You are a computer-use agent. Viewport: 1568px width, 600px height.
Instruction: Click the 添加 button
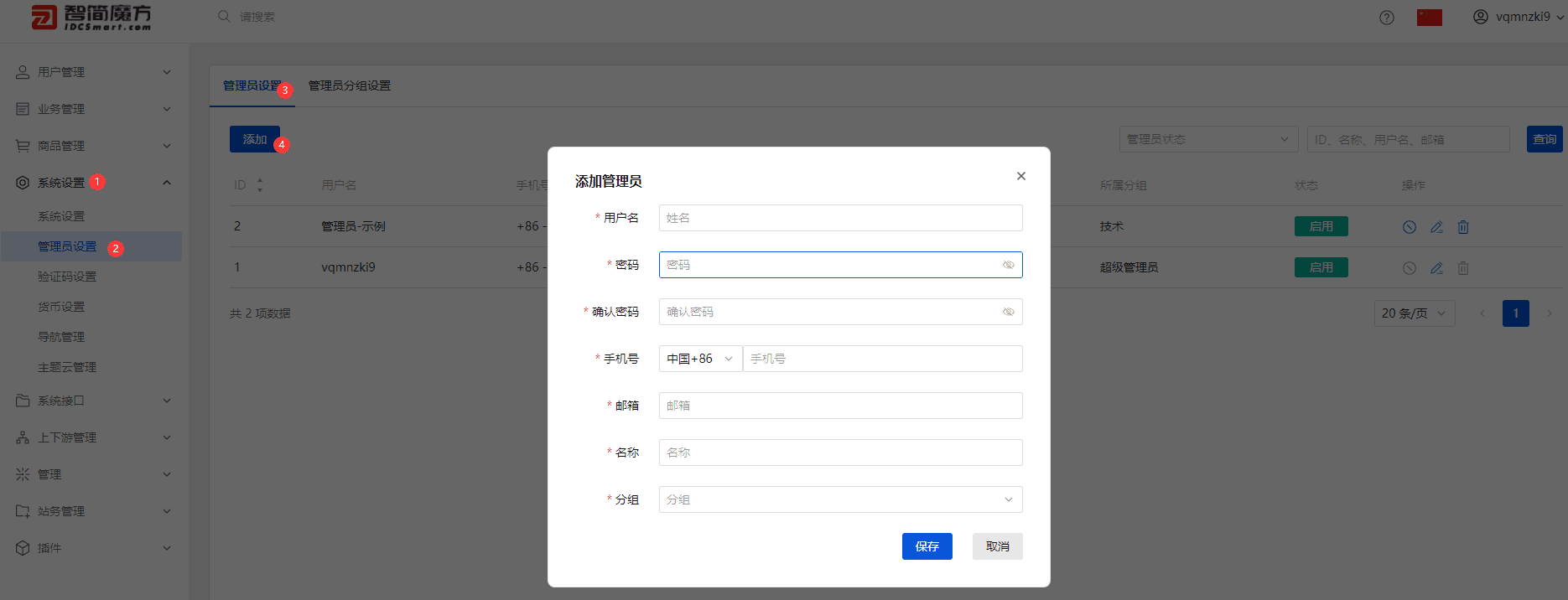255,139
